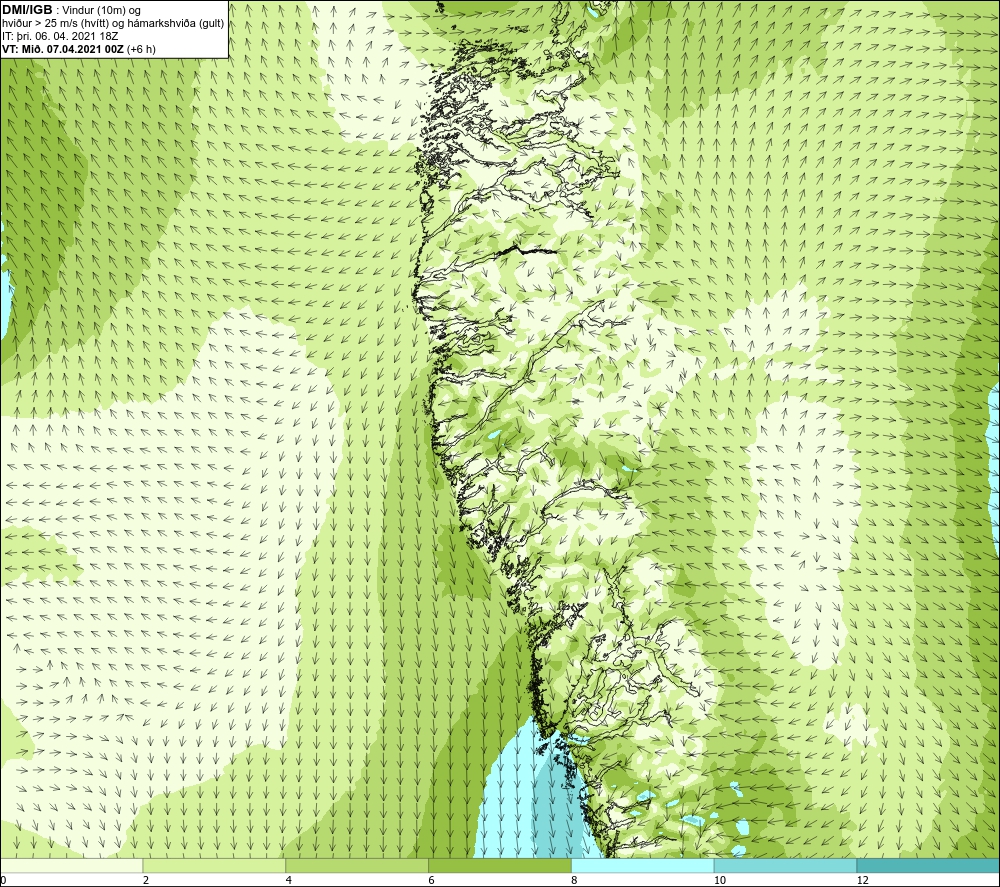This screenshot has height=887, width=1000.
Task: Click the legend band above 12 m/s
Action: pos(929,865)
